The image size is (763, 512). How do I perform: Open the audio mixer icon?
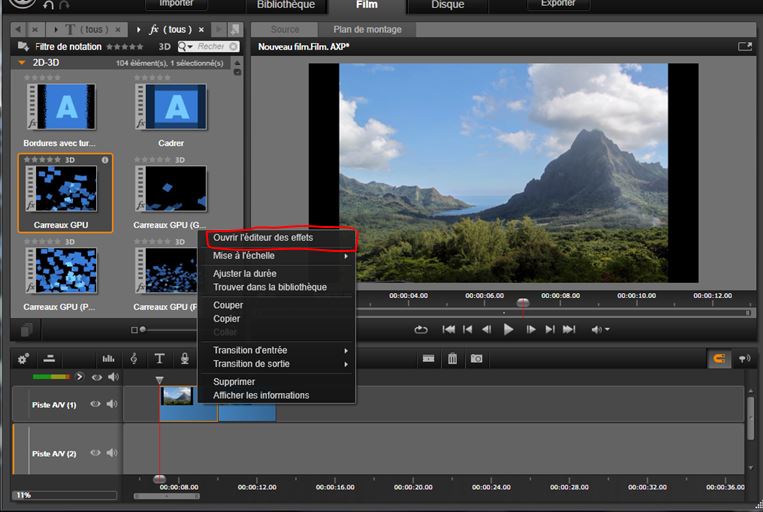click(x=108, y=358)
